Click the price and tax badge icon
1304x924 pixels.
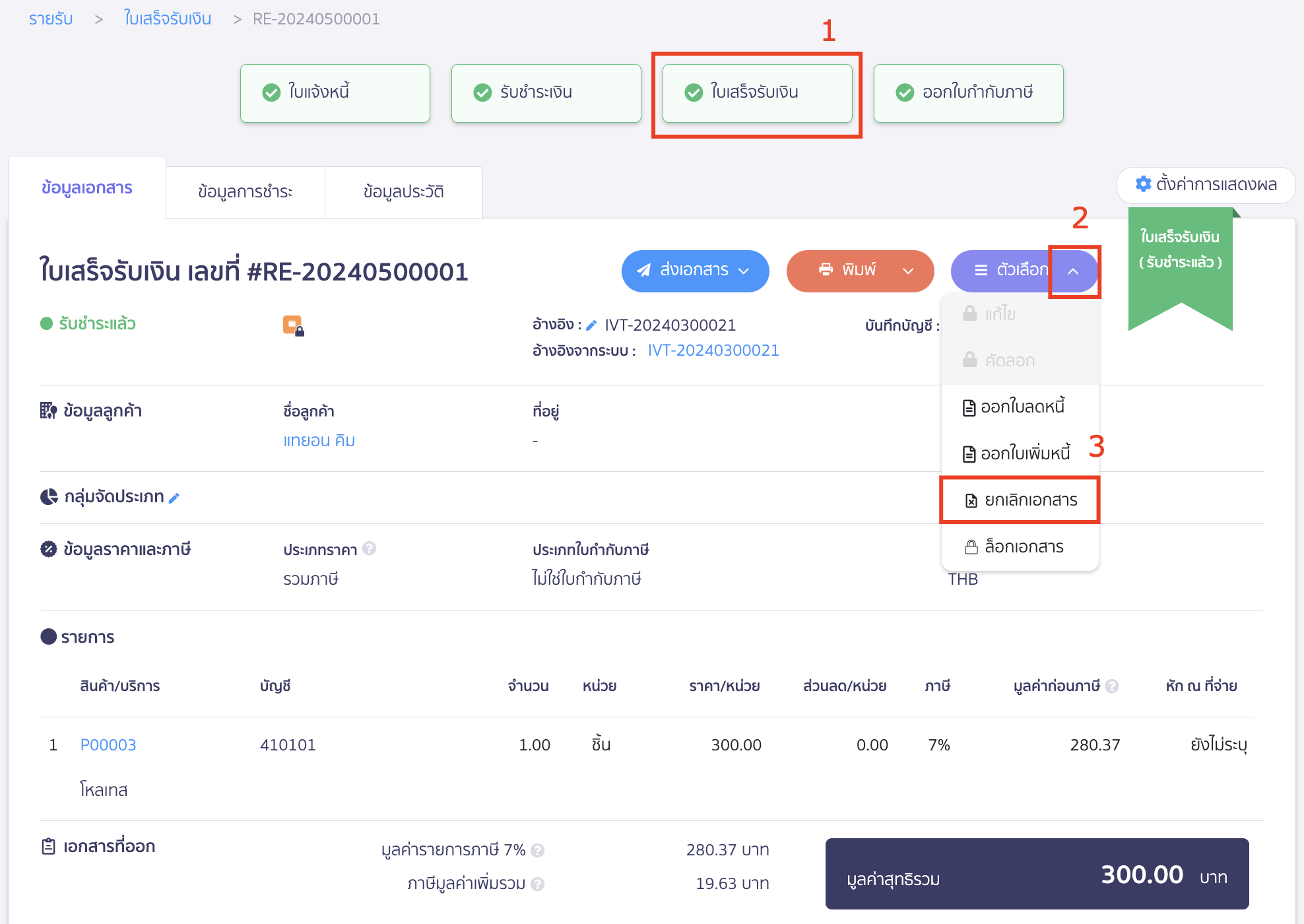(48, 549)
